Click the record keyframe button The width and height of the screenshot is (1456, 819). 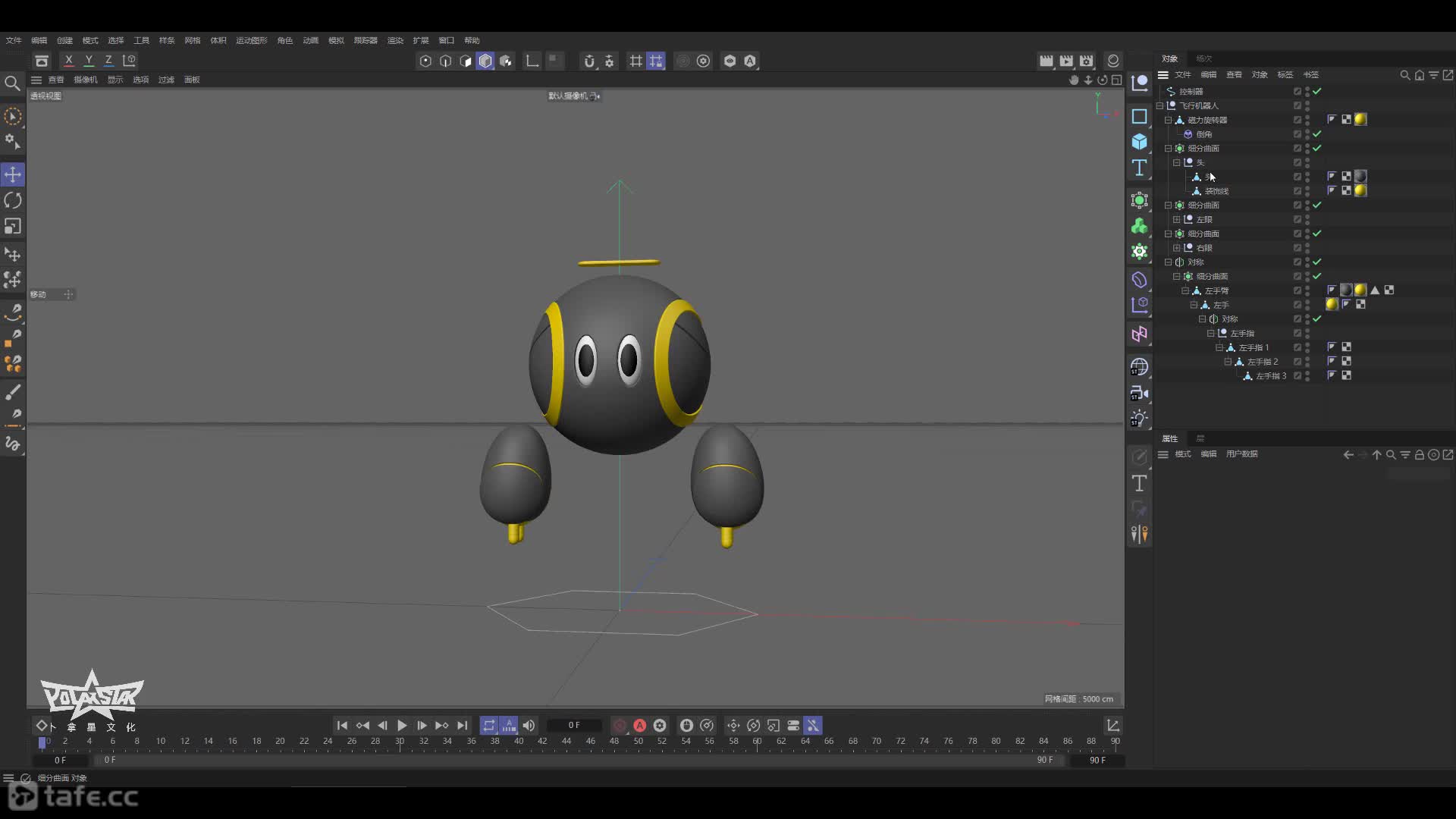(620, 726)
